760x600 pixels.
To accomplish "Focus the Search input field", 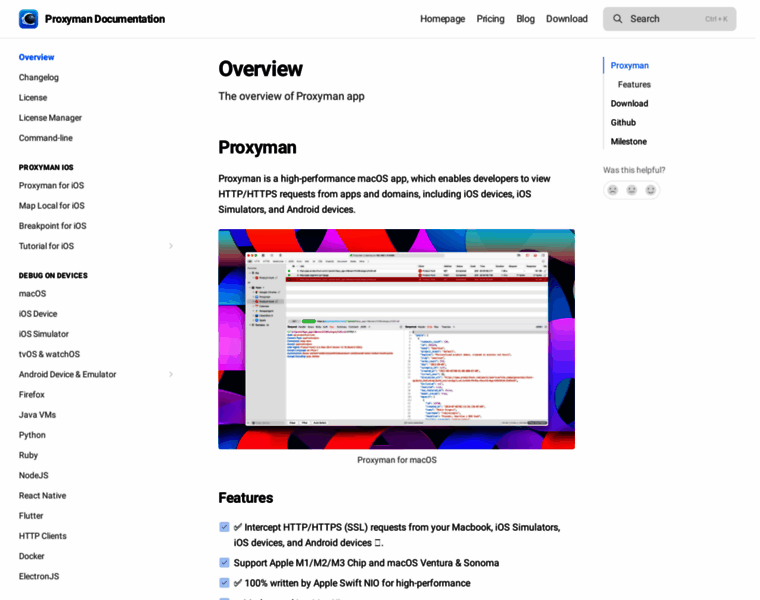I will [x=669, y=19].
